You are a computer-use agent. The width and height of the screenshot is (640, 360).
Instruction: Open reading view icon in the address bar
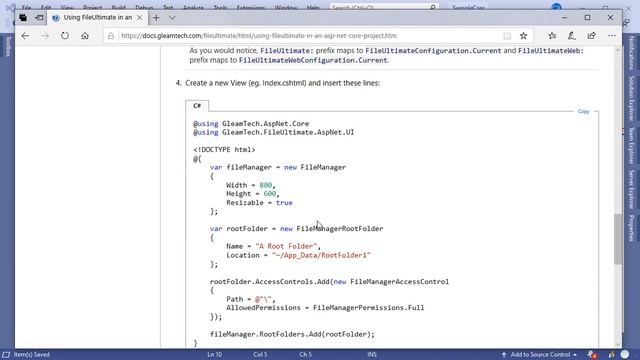[507, 36]
